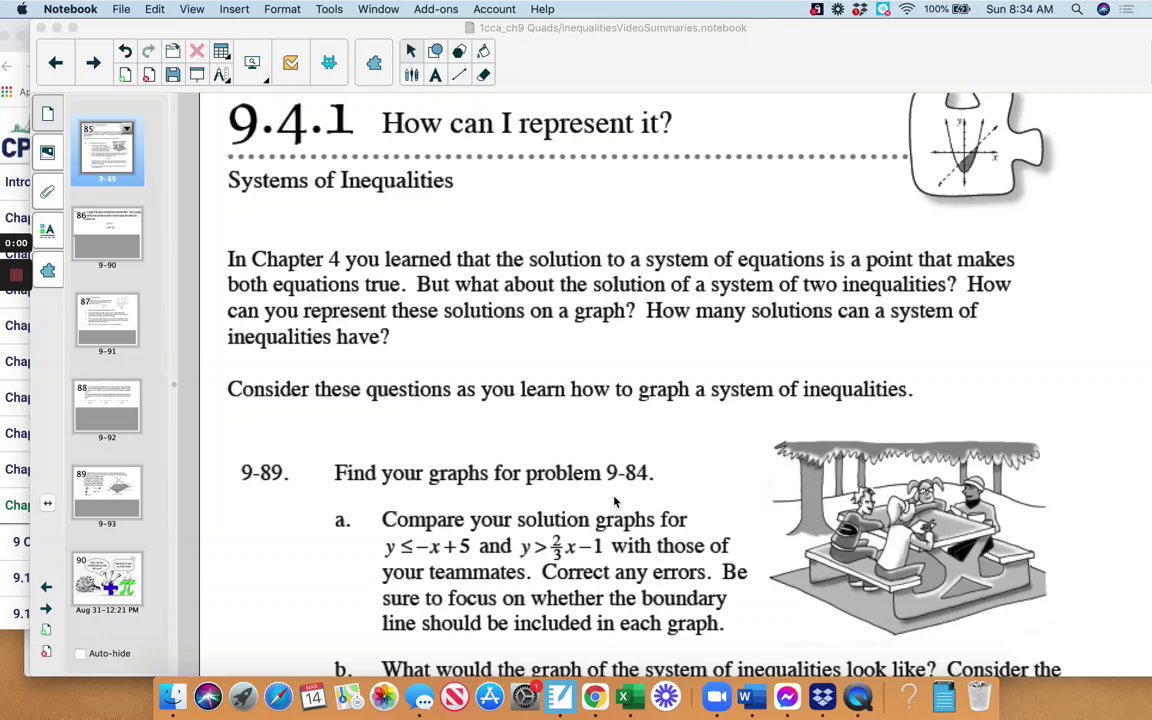The width and height of the screenshot is (1152, 720).
Task: Select page thumbnail Aug 31-12:21 PM
Action: coord(107,579)
